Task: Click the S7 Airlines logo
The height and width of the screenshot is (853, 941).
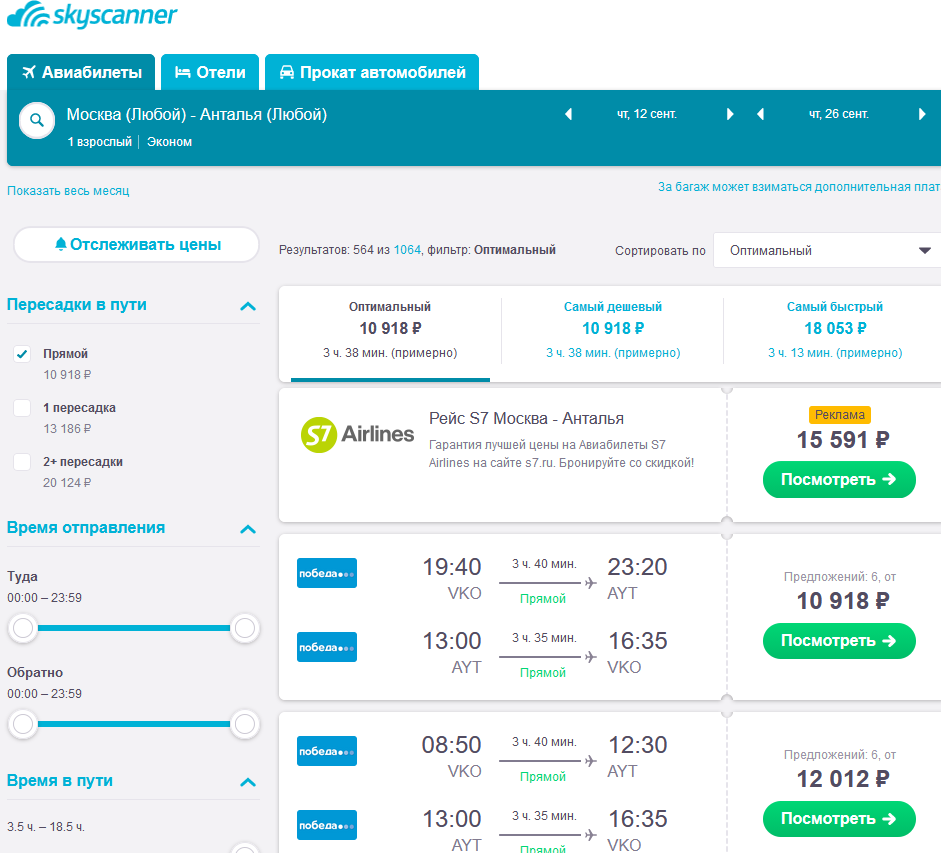Action: point(357,435)
